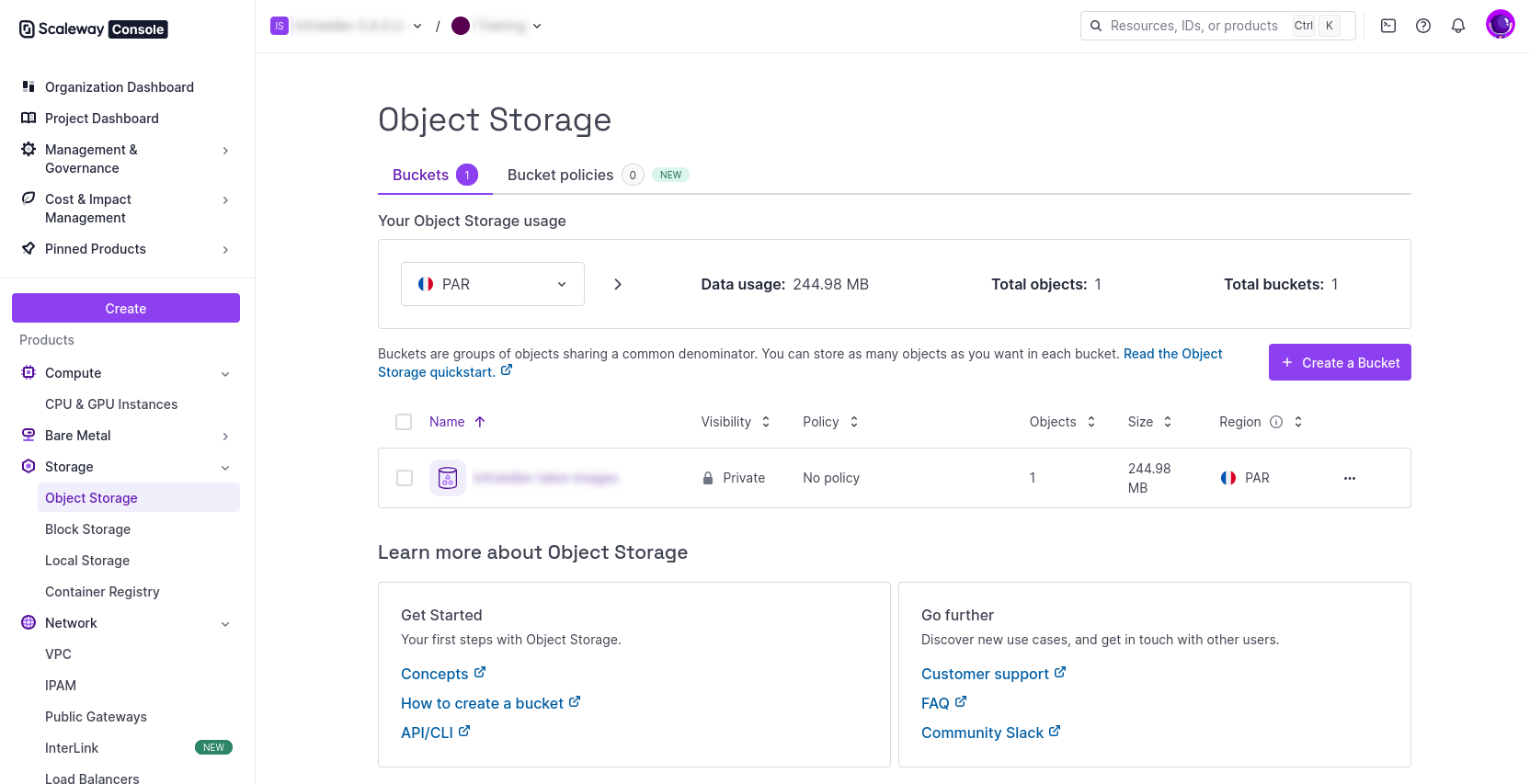
Task: Open the FAQ link
Action: (944, 703)
